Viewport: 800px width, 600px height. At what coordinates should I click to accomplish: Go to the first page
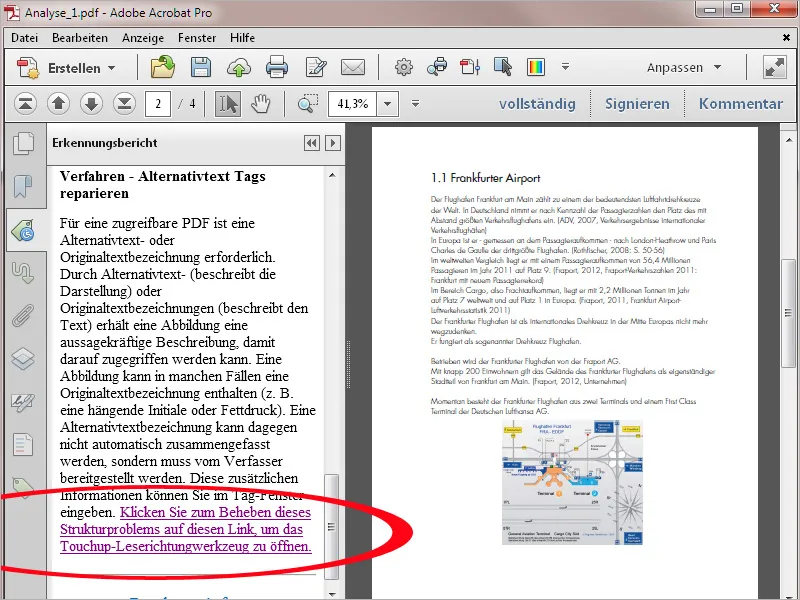tap(25, 104)
